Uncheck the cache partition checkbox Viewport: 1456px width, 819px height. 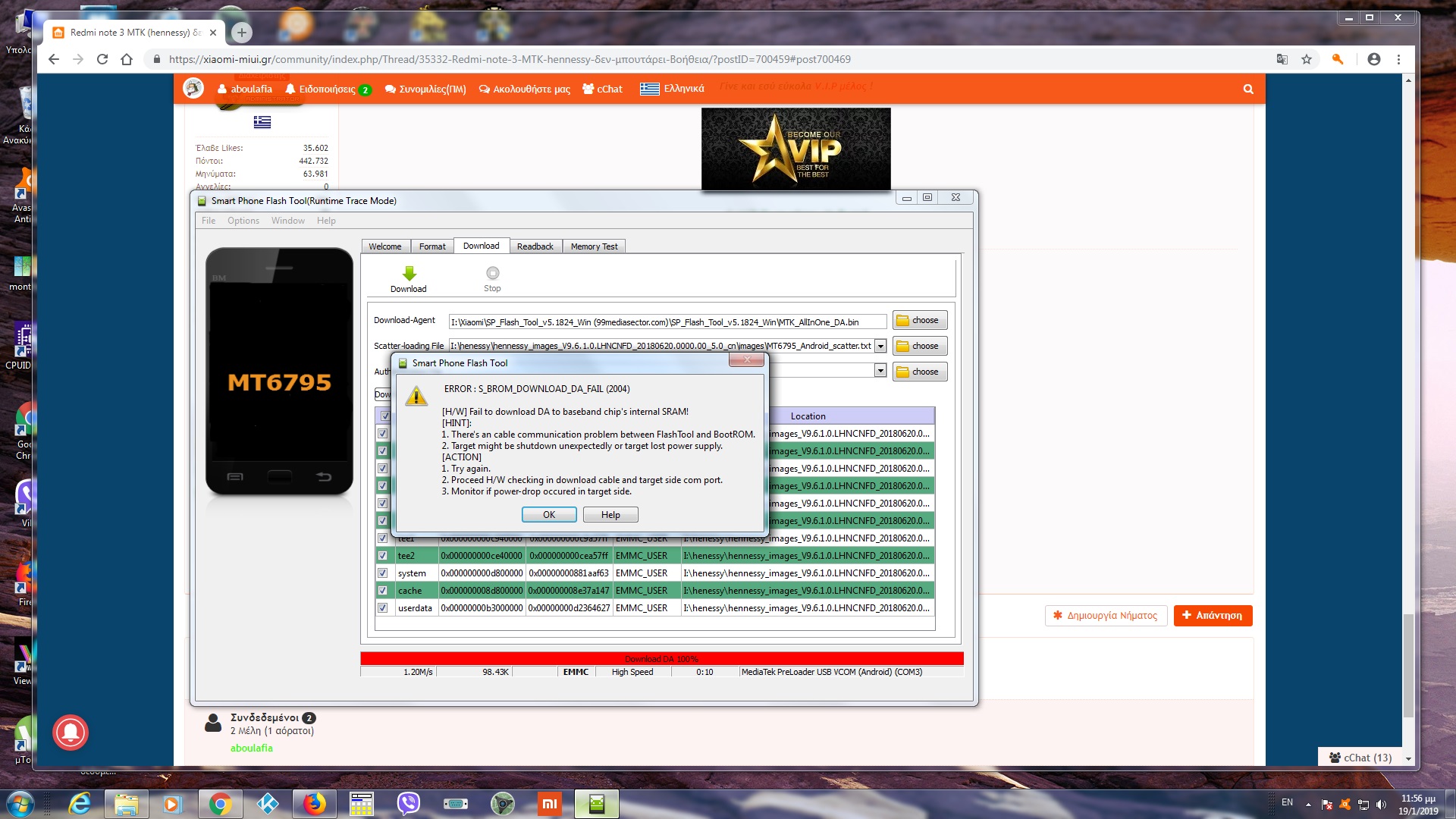coord(383,591)
